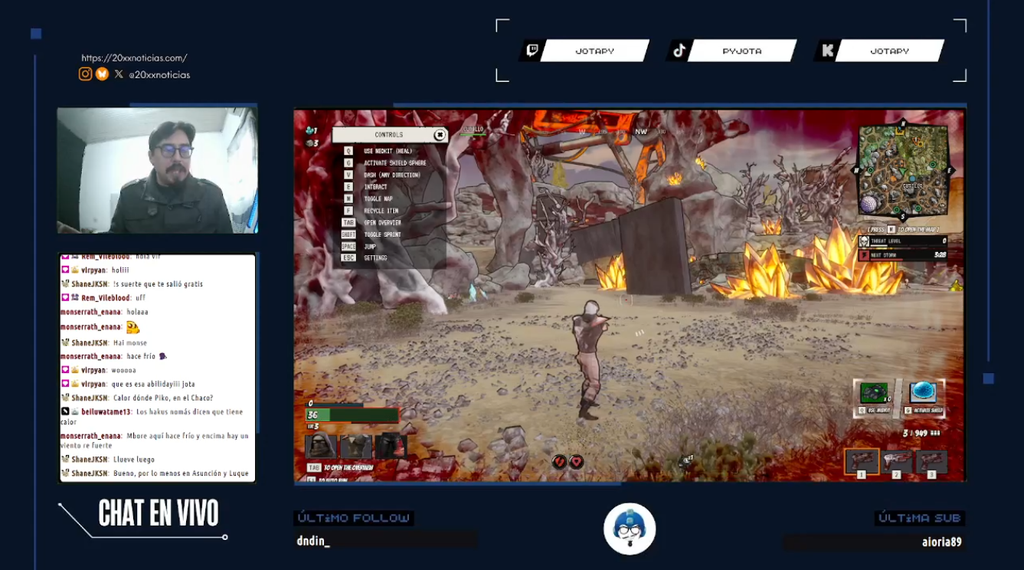
Task: Click the JOTAPY Kick label
Action: (x=889, y=51)
